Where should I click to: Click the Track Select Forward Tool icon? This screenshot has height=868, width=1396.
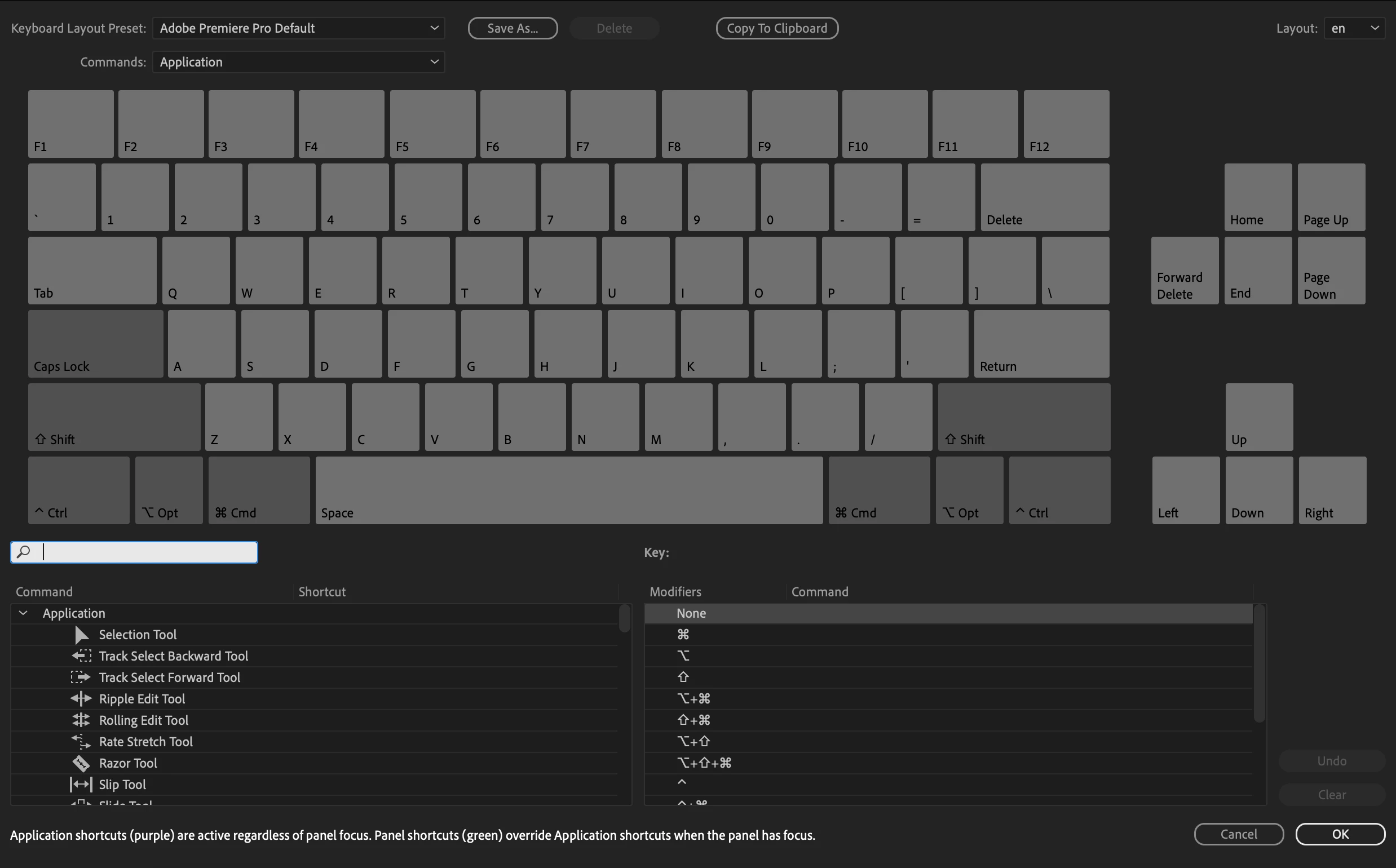pos(81,677)
